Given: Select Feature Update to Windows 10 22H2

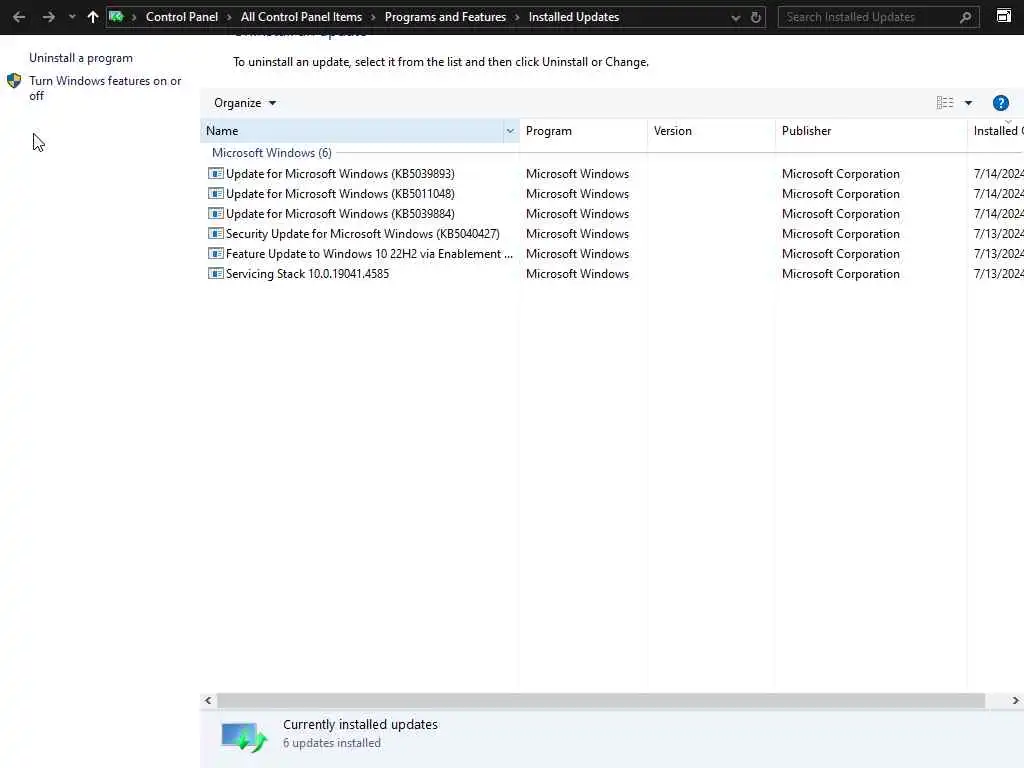Looking at the screenshot, I should 369,254.
